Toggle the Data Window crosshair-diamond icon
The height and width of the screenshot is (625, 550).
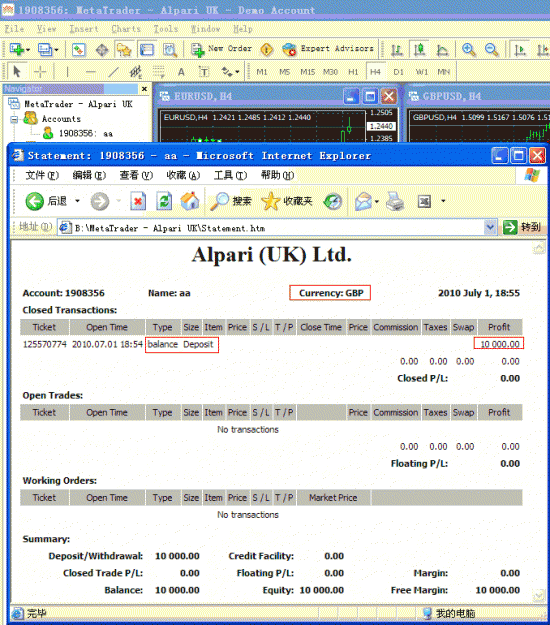(102, 50)
